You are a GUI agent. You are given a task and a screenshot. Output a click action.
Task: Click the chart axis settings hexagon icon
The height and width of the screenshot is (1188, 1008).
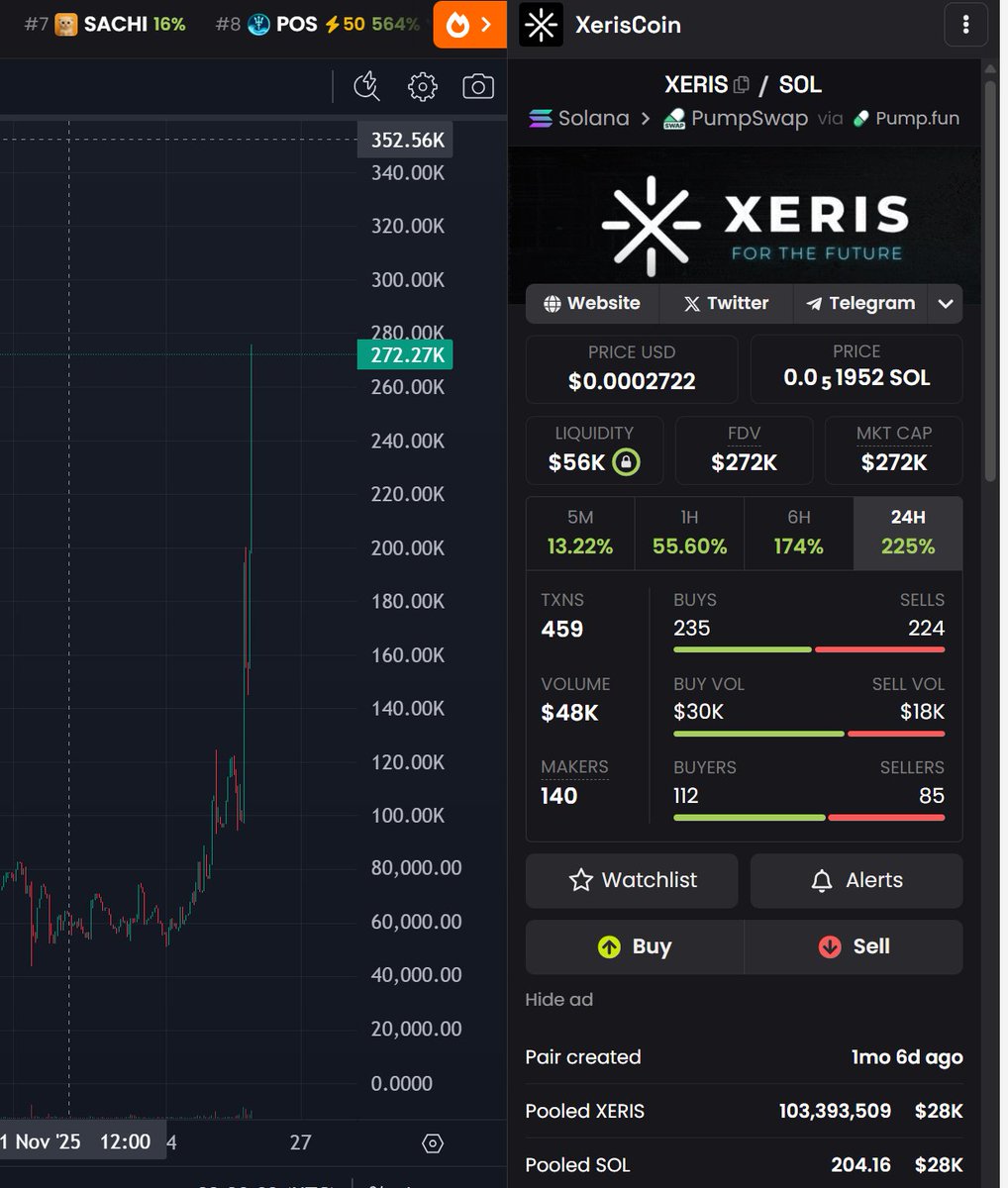433,1143
